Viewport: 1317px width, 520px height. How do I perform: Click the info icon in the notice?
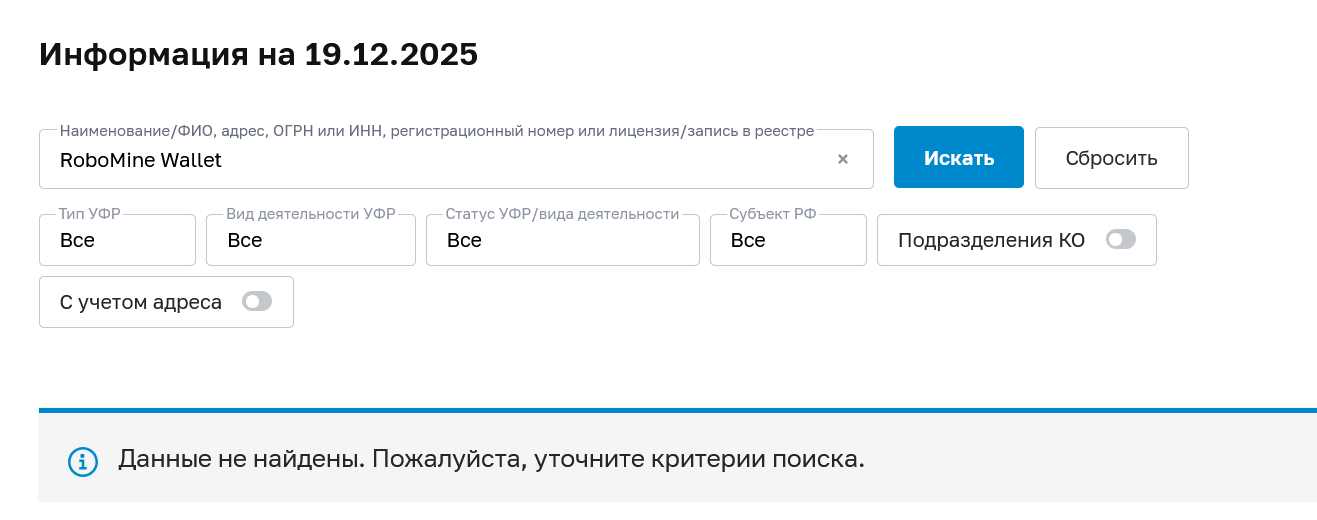(x=83, y=461)
